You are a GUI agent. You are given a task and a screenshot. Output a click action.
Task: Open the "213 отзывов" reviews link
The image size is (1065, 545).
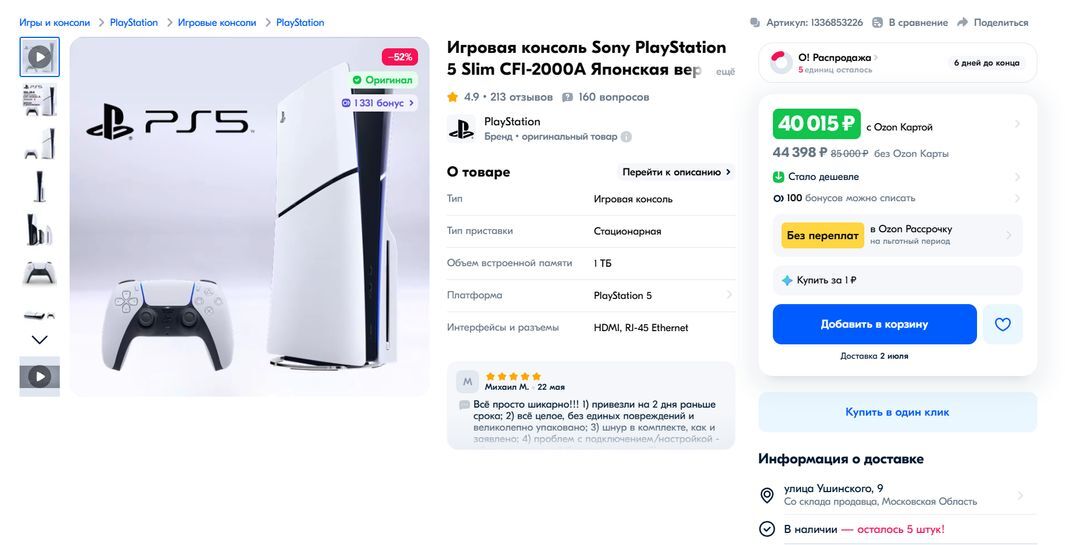(x=521, y=97)
